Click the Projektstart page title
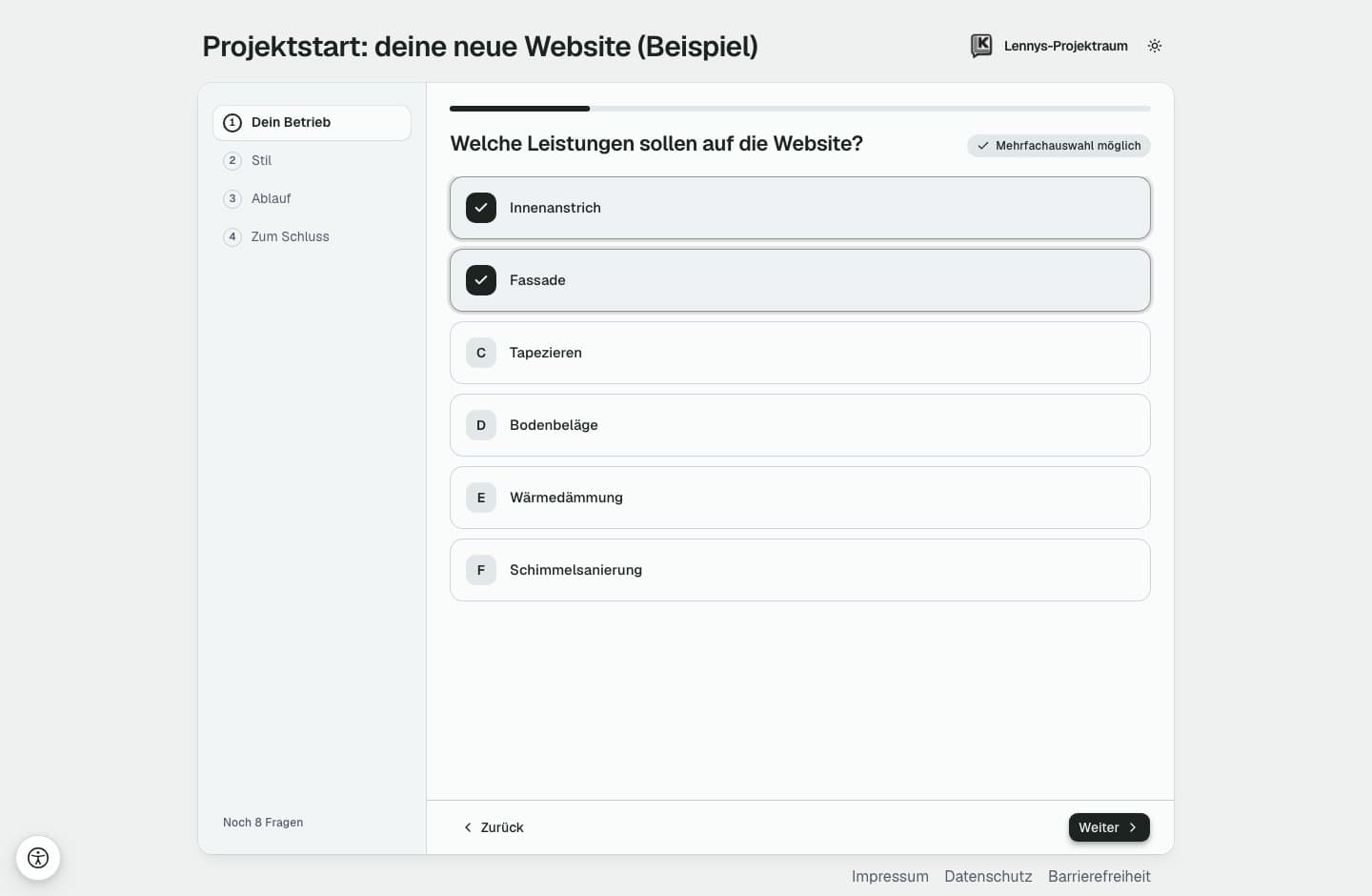Viewport: 1372px width, 896px height. point(480,47)
